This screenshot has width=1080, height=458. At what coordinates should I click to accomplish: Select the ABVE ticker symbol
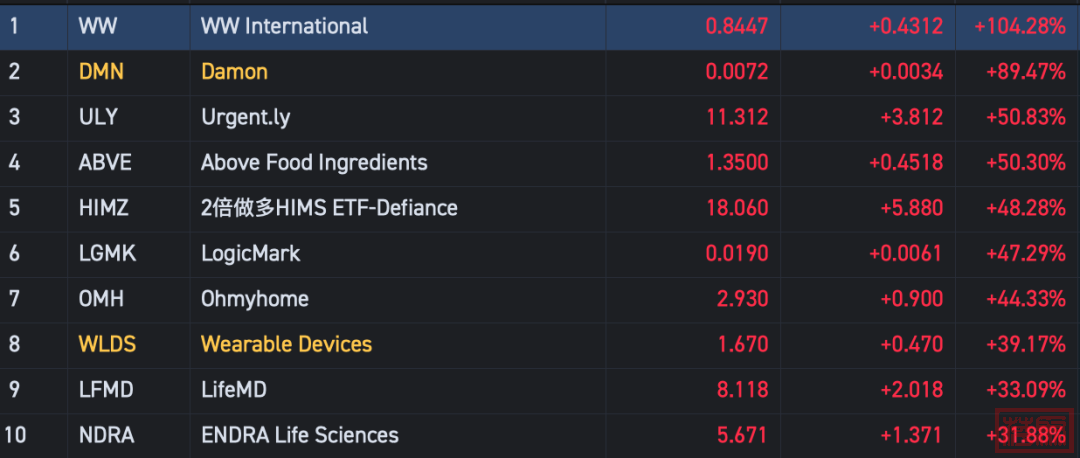pyautogui.click(x=105, y=163)
